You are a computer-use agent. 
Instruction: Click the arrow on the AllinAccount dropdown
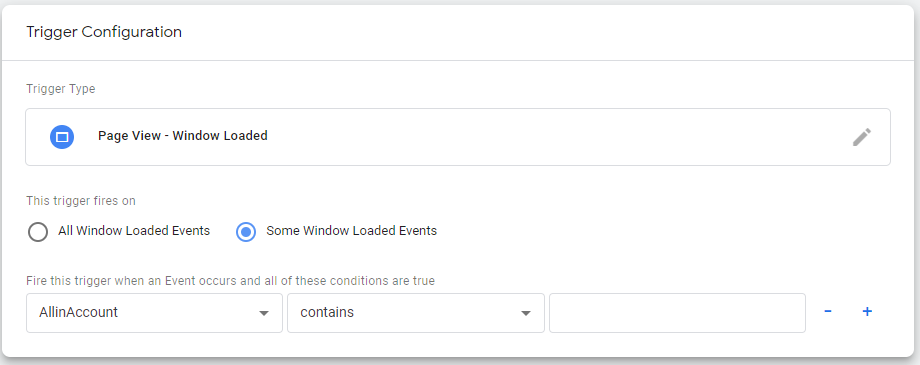tap(264, 313)
